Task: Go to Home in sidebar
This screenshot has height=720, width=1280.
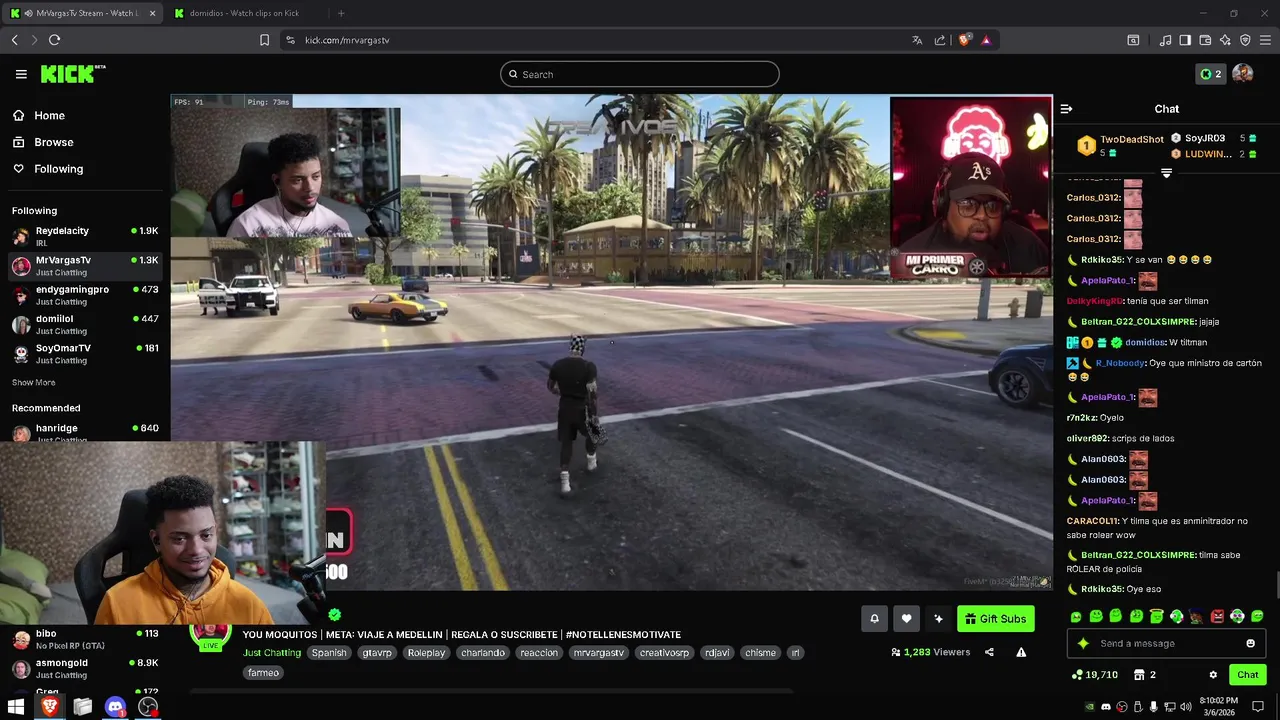Action: (x=49, y=115)
